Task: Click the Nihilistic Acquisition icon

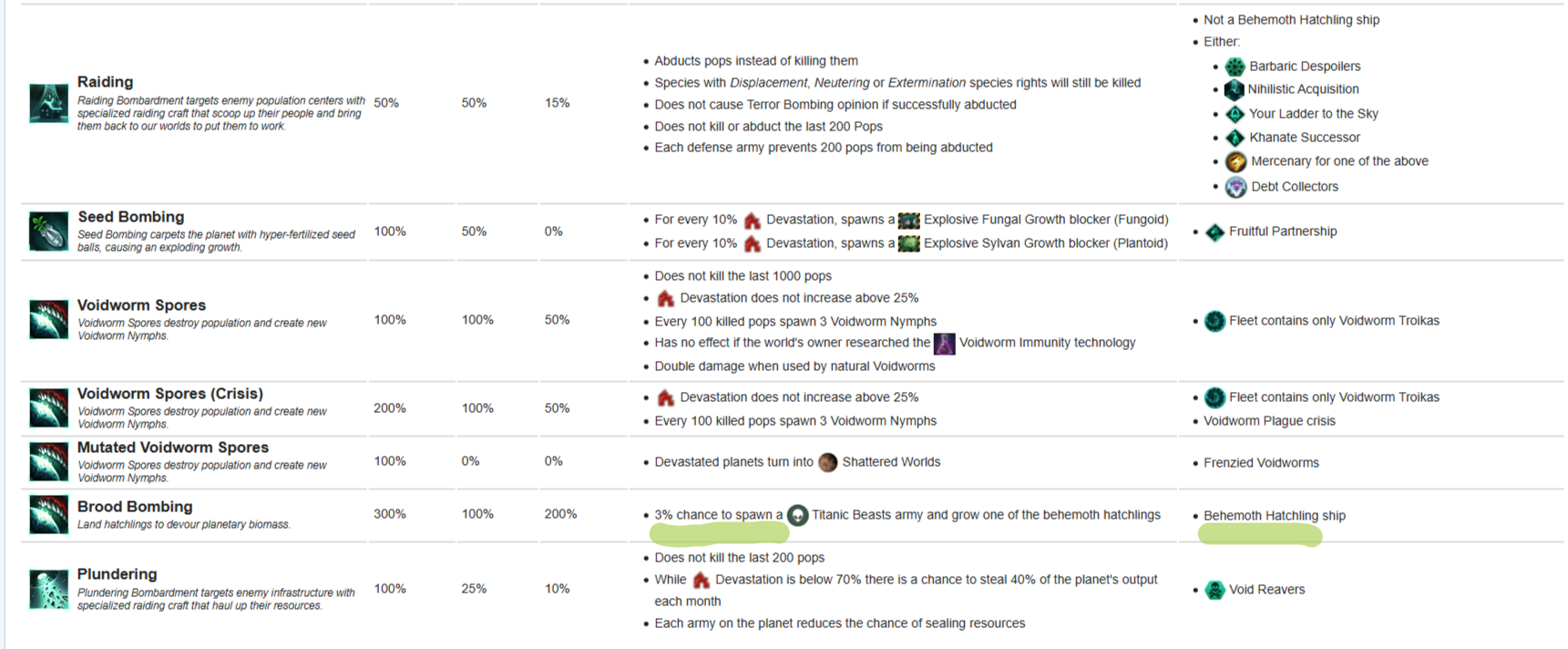Action: coord(1234,89)
